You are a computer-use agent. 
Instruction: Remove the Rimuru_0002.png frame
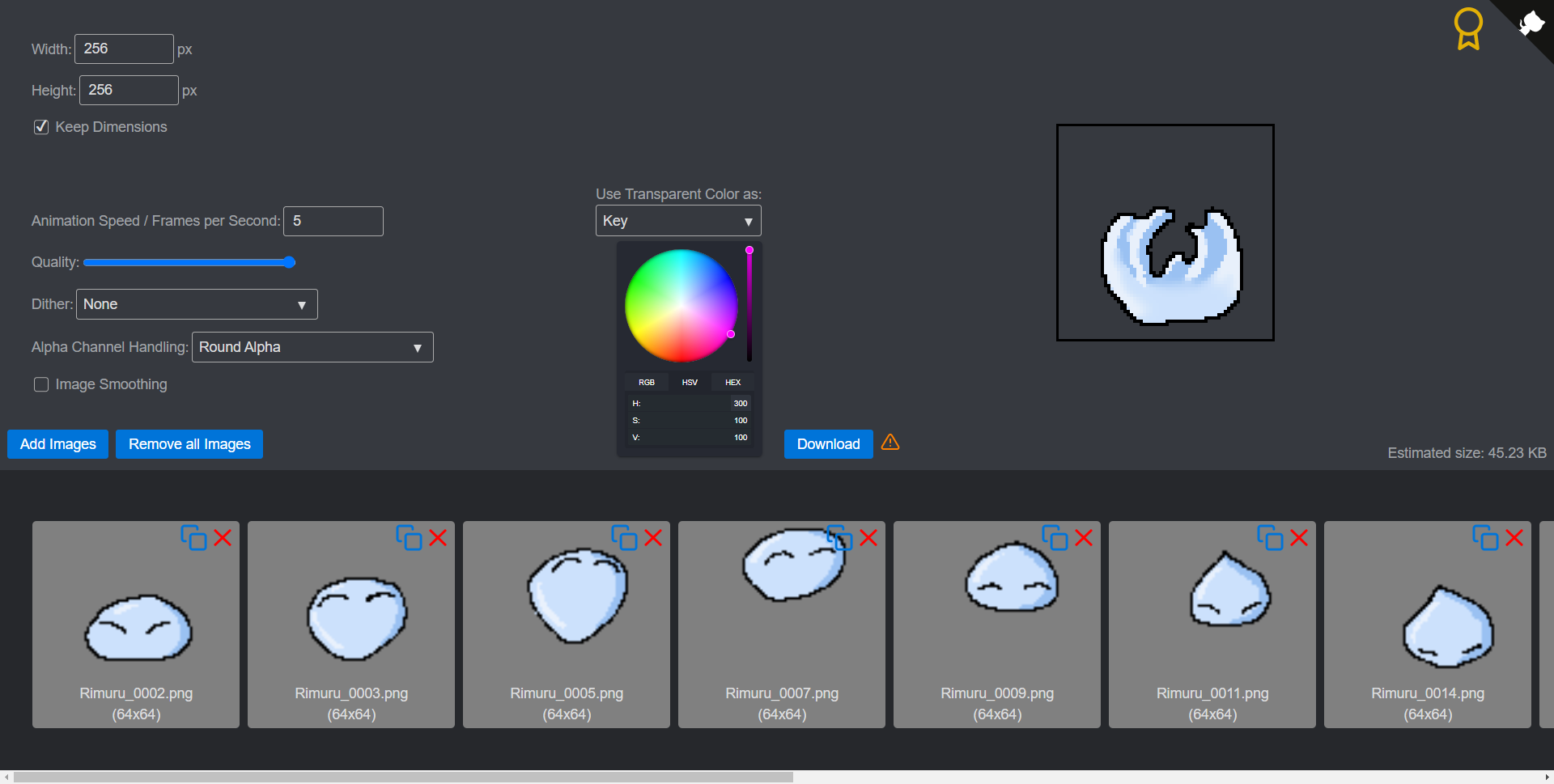(223, 538)
